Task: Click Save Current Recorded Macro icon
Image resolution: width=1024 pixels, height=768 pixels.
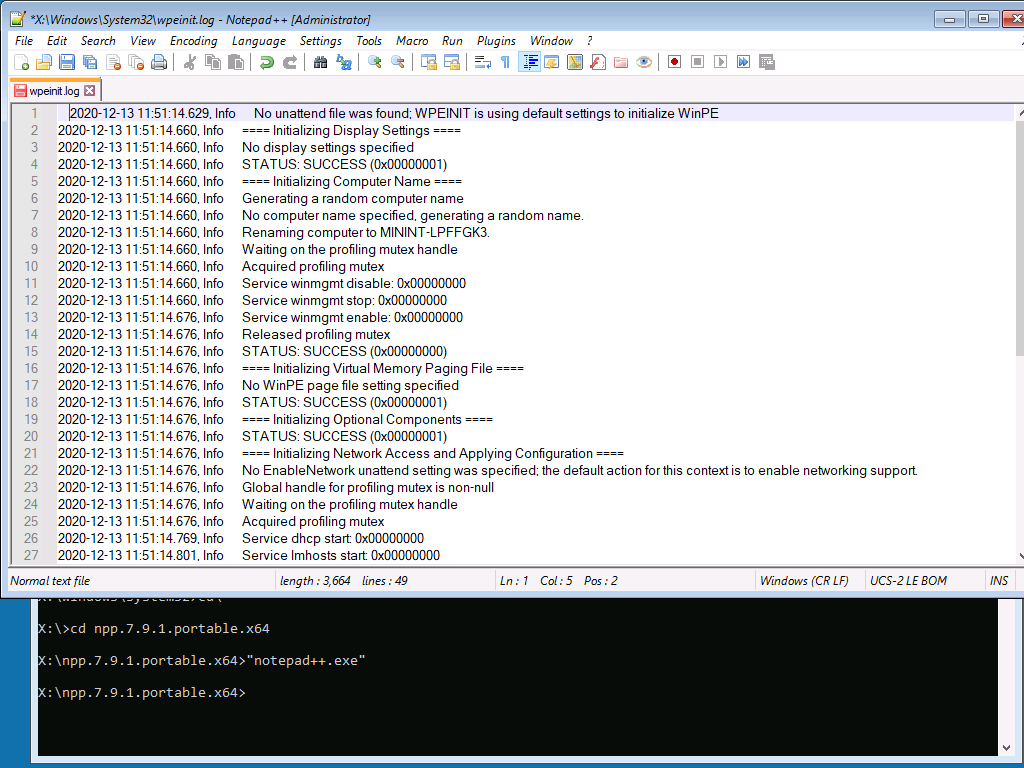Action: pos(767,62)
